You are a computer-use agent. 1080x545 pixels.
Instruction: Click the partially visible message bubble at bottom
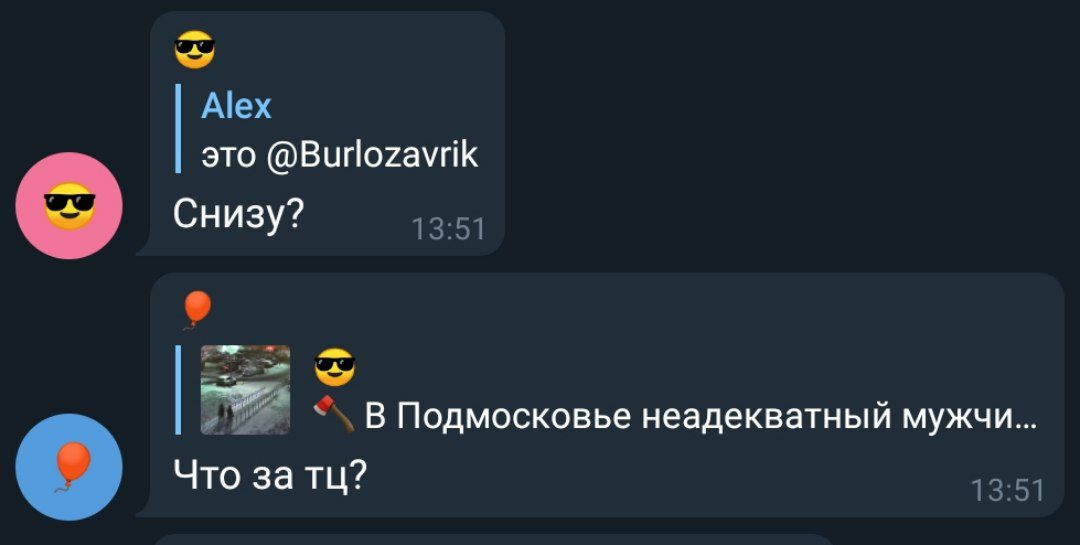tap(492, 539)
